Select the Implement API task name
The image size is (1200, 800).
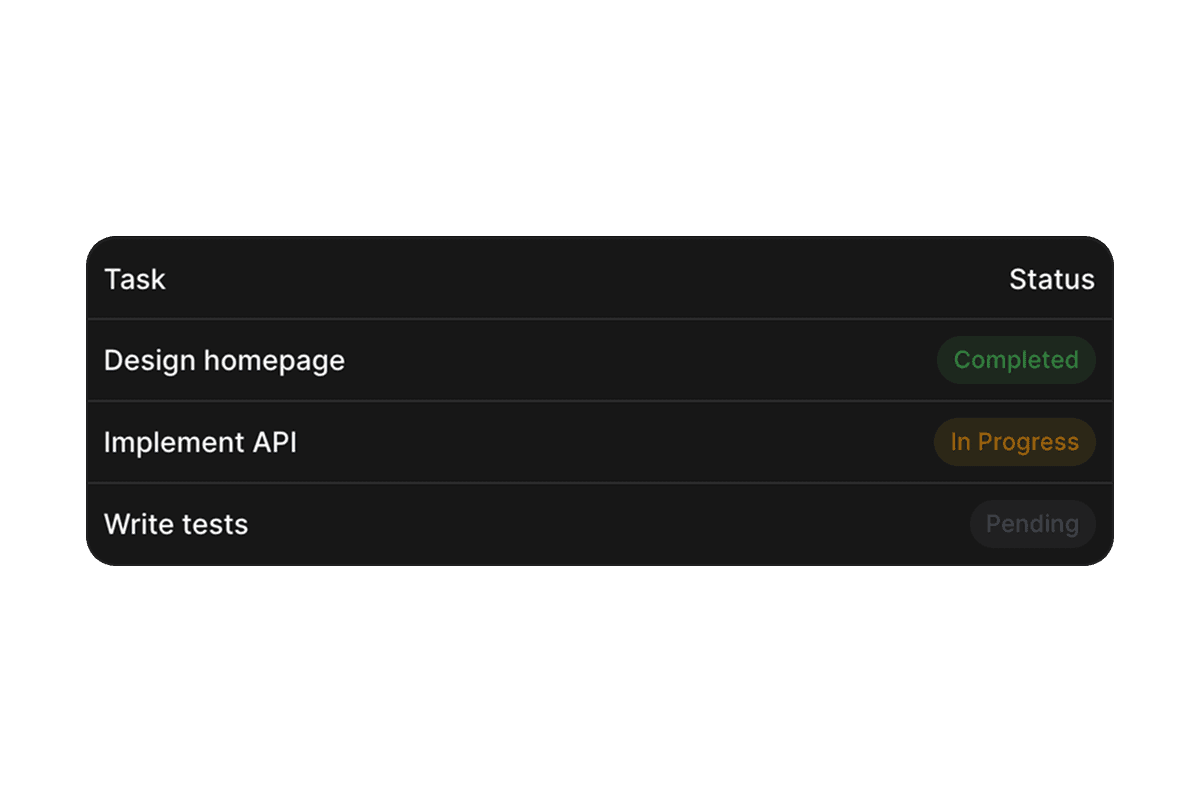(x=200, y=442)
